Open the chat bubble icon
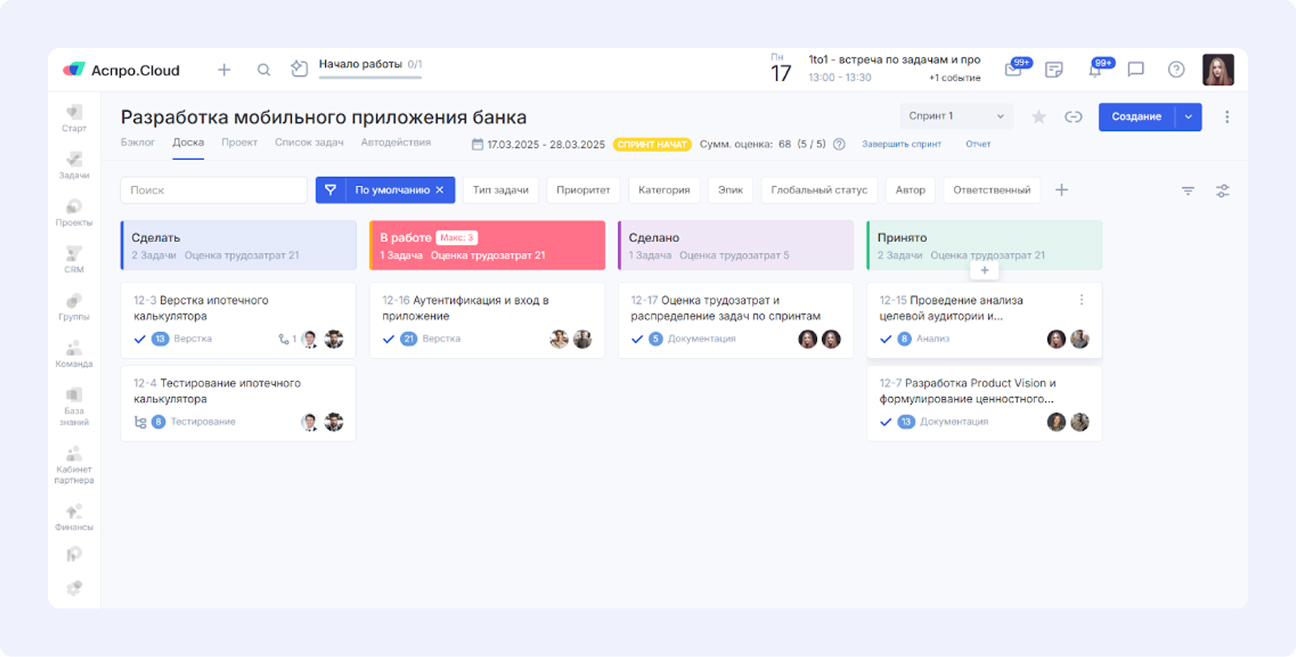The width and height of the screenshot is (1296, 657). pyautogui.click(x=1136, y=70)
